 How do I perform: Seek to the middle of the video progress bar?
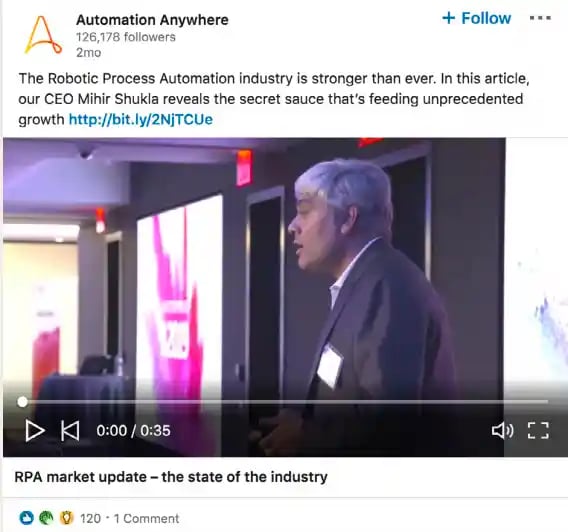tap(285, 402)
